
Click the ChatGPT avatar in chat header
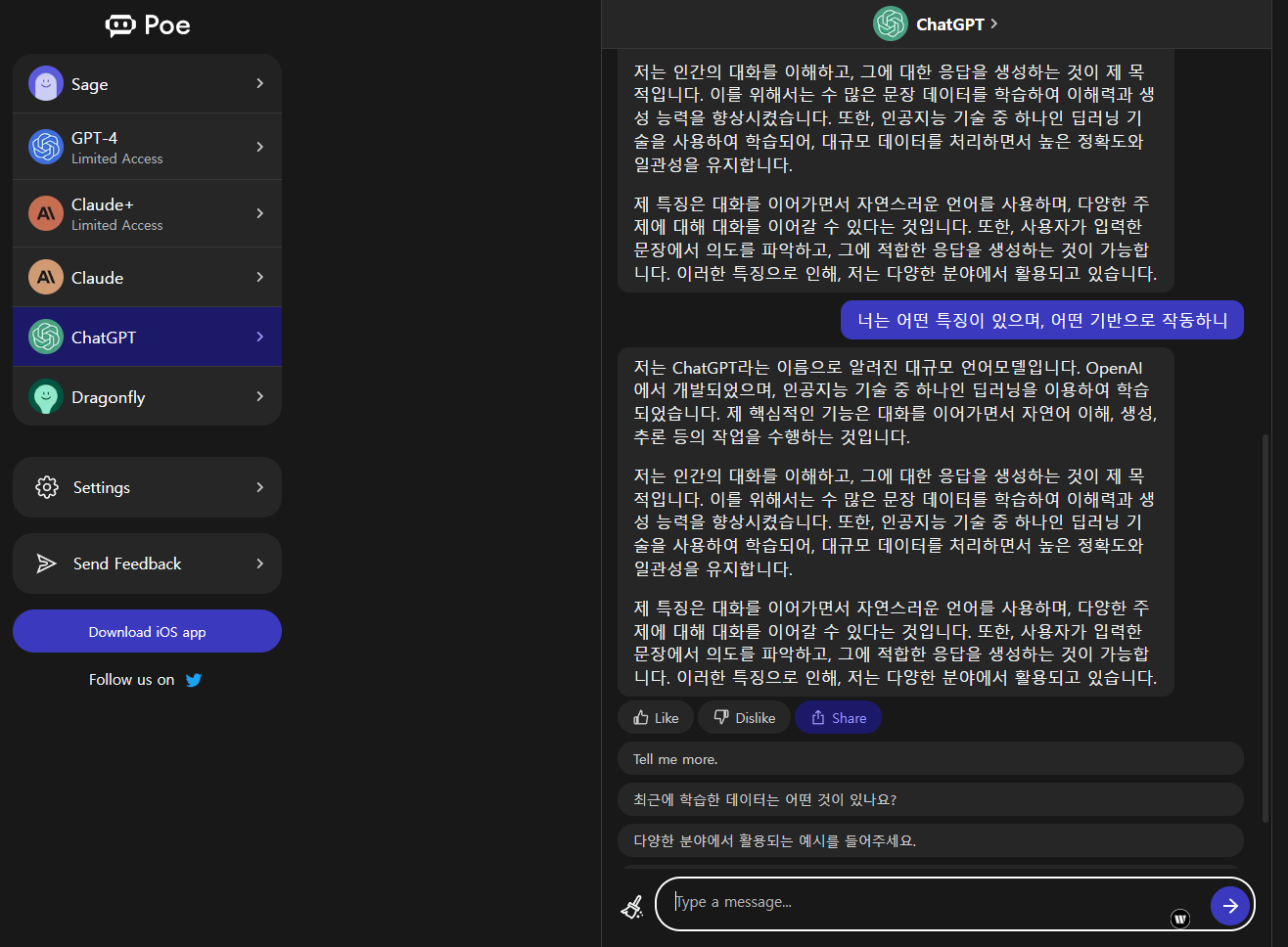point(891,23)
